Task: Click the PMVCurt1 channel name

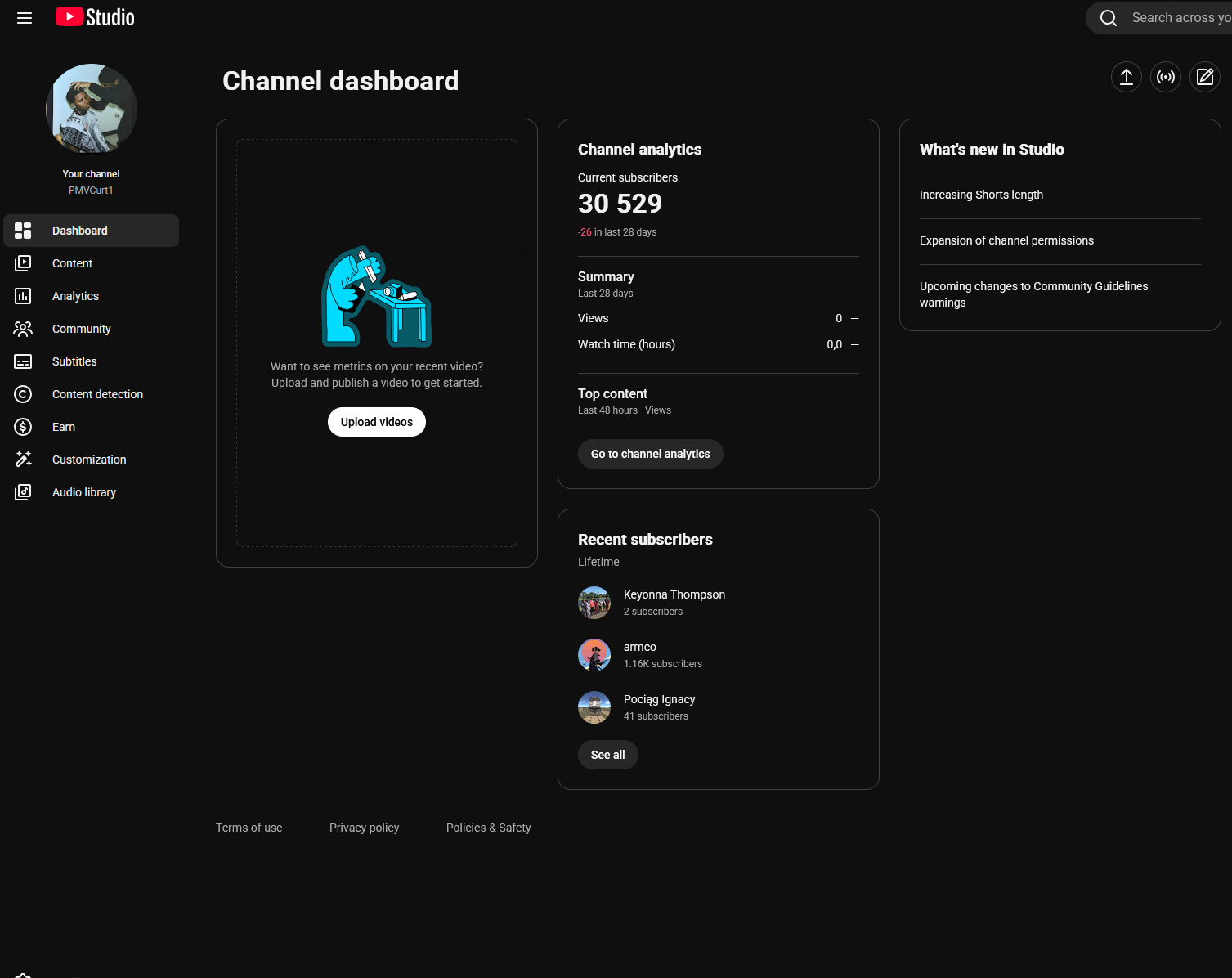Action: tap(92, 191)
